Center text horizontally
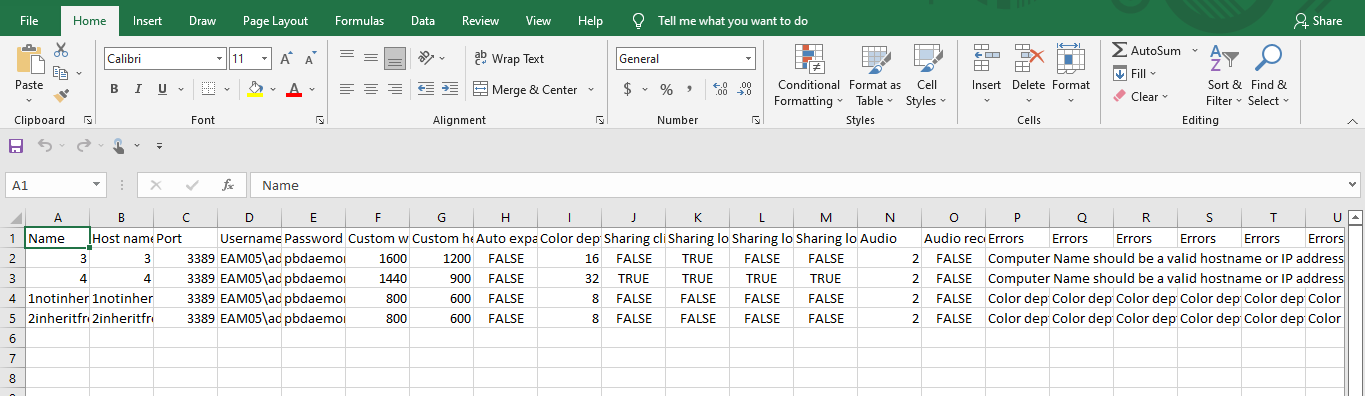The width and height of the screenshot is (1365, 396). click(x=371, y=89)
